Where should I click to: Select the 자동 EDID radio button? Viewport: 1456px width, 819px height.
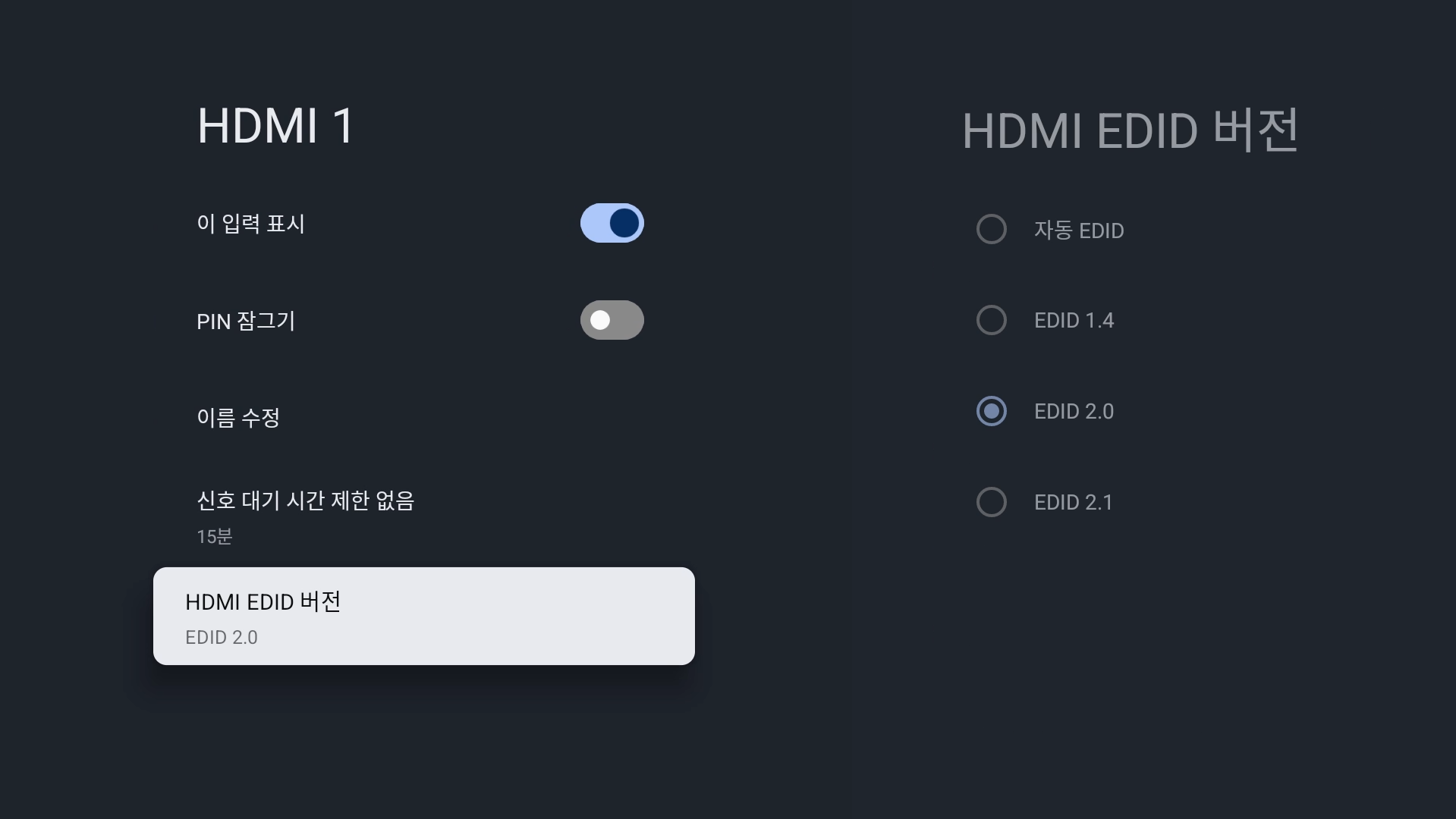pos(991,230)
